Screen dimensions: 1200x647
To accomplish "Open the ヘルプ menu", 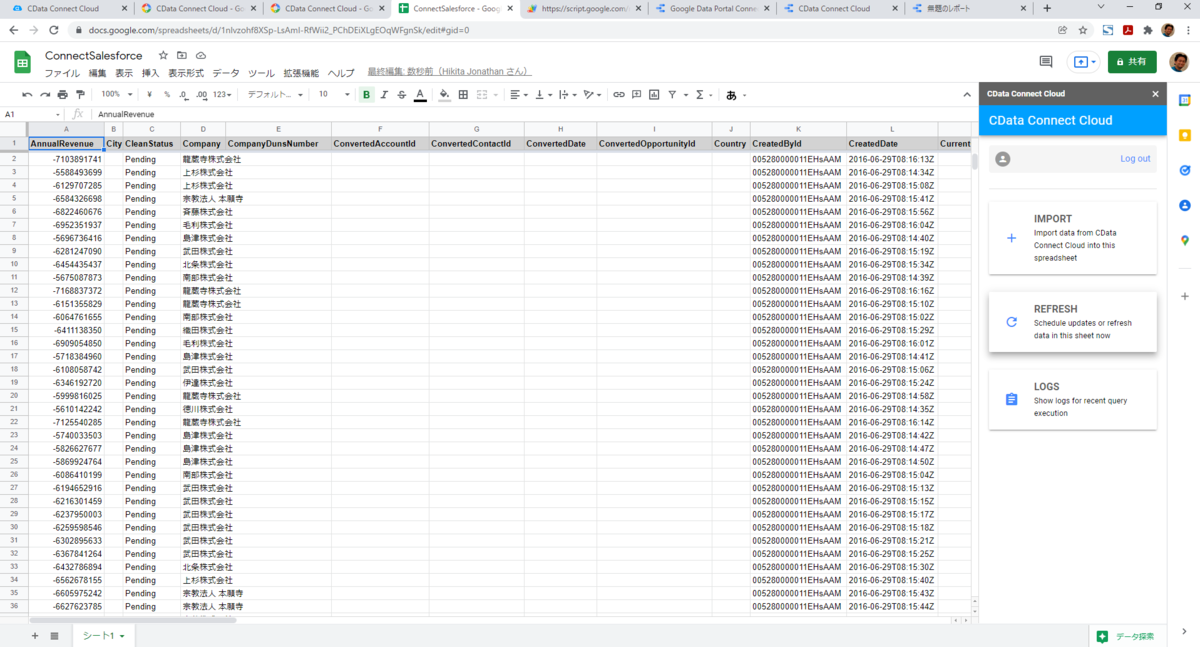I will coord(341,73).
